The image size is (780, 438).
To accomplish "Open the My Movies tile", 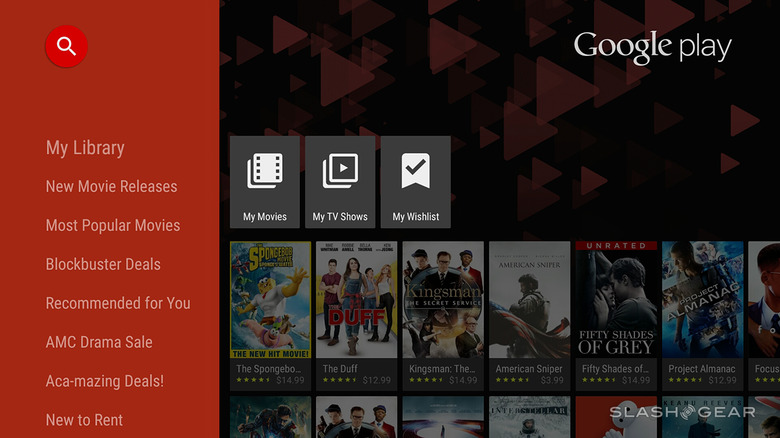I will tap(265, 182).
